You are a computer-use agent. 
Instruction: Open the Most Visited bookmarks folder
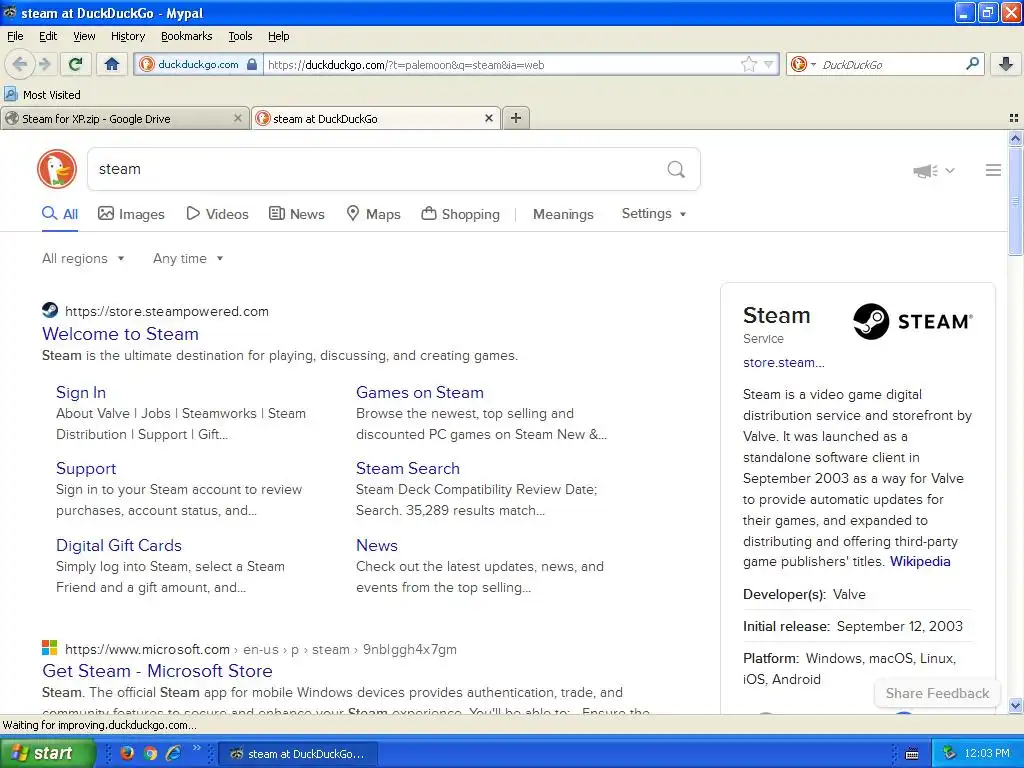click(x=43, y=95)
